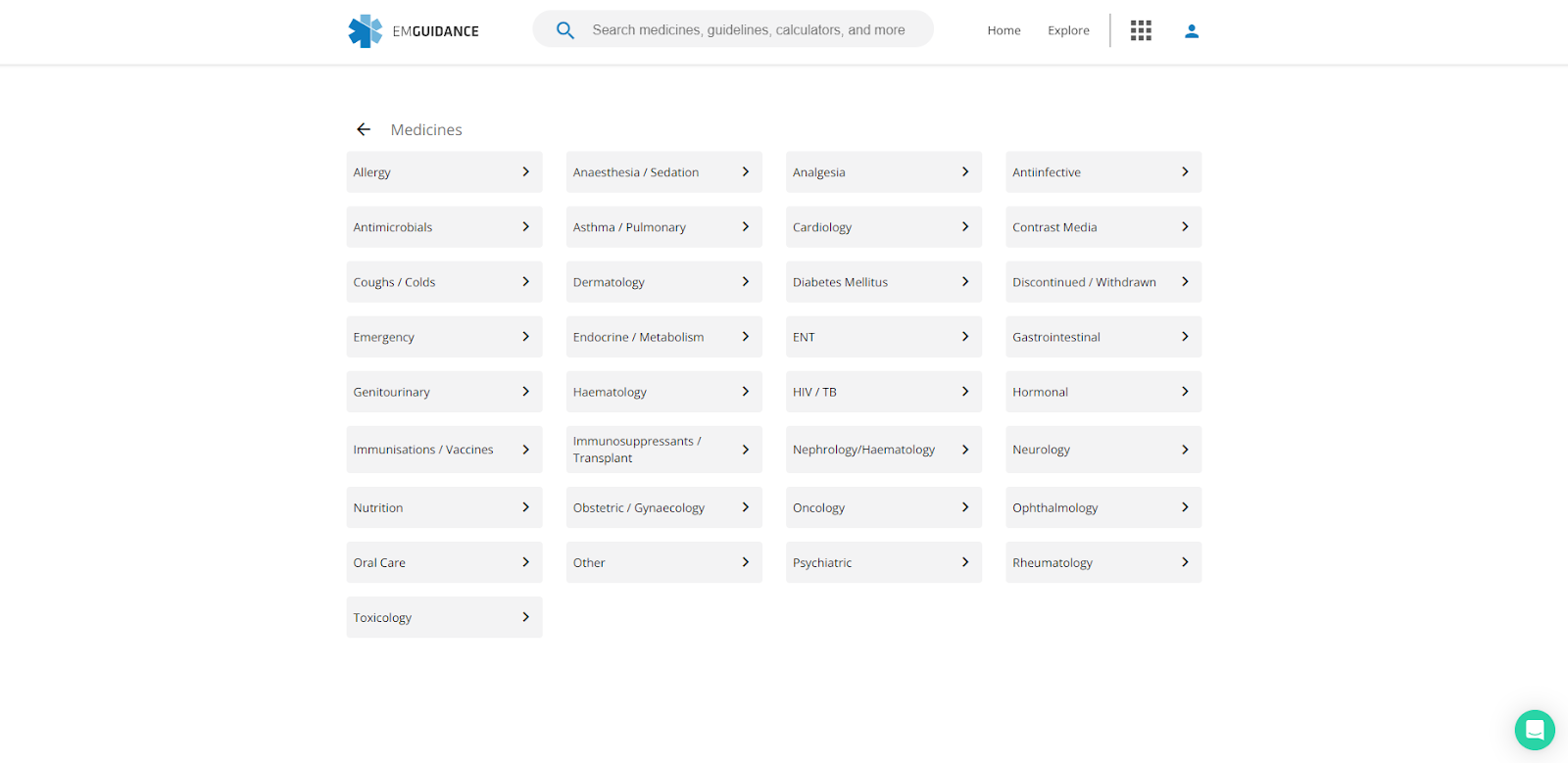Go back using the arrow beside Medicines
The height and width of the screenshot is (763, 1568).
tap(364, 129)
